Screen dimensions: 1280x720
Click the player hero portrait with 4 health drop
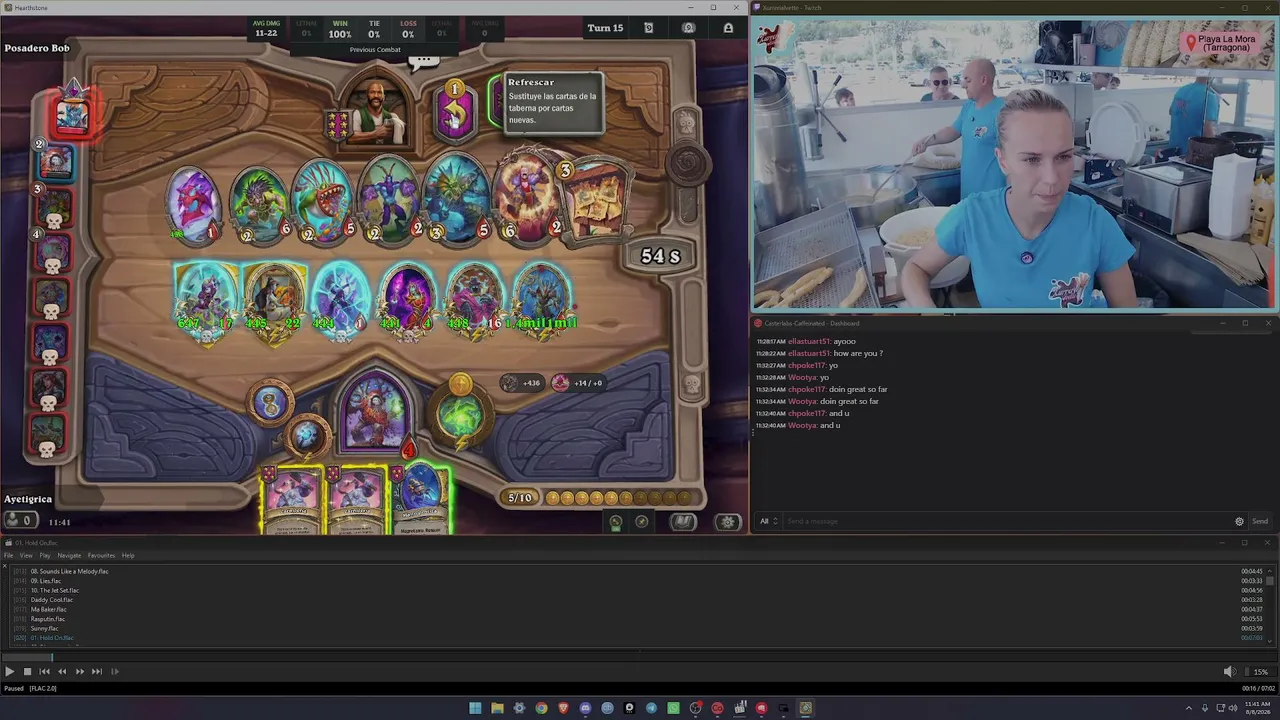375,413
